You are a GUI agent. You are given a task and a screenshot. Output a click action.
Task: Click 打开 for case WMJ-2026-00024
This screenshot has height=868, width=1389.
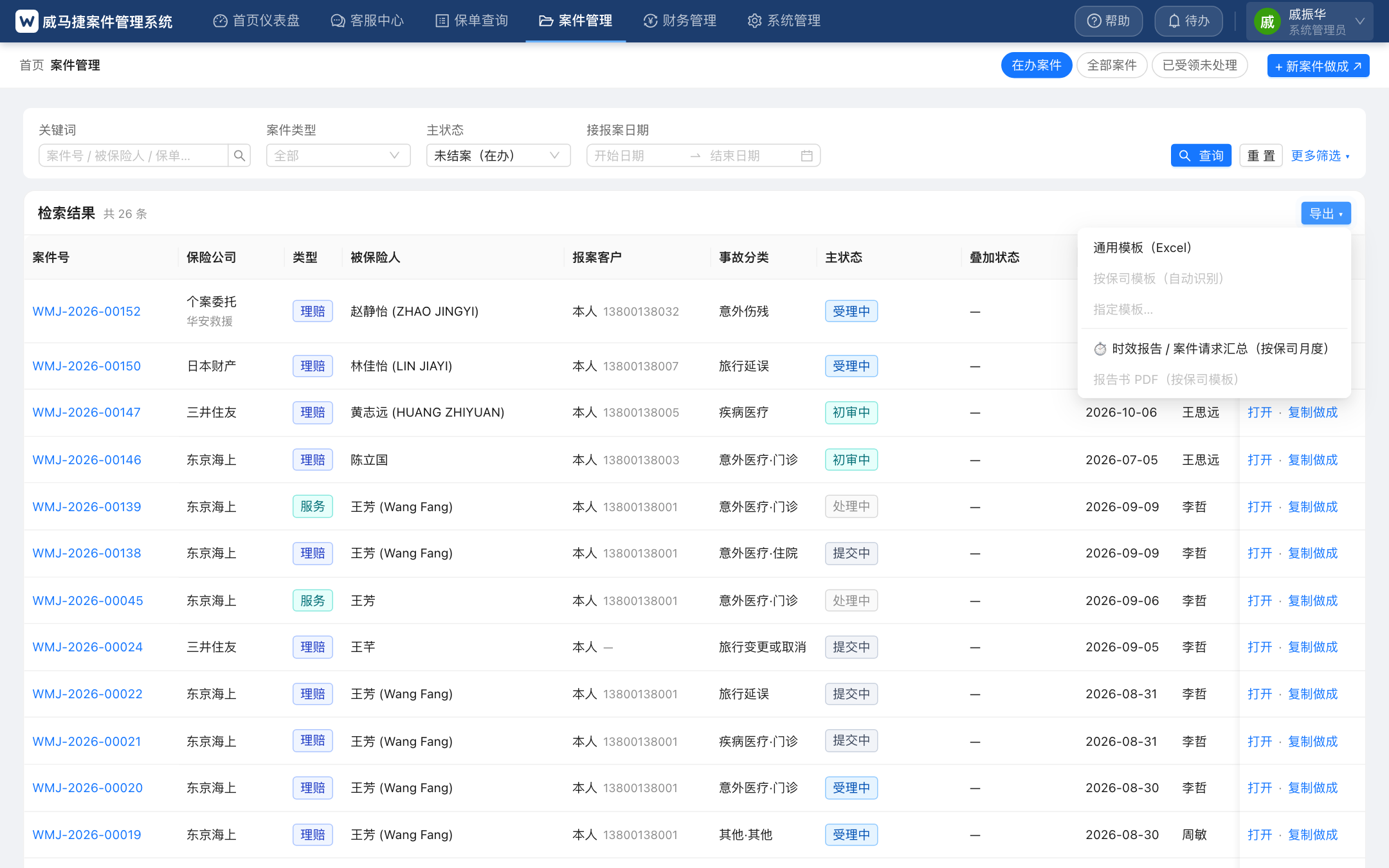(1260, 647)
